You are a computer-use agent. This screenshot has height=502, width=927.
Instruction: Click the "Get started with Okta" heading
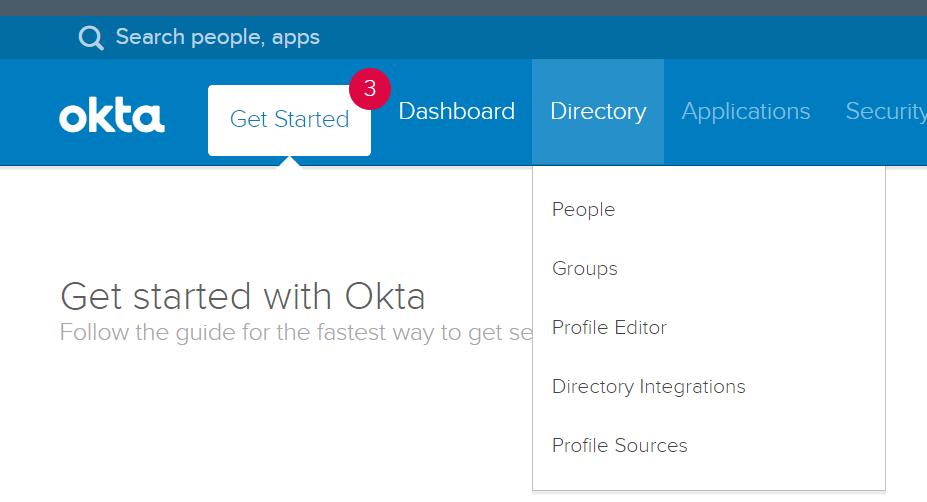243,297
